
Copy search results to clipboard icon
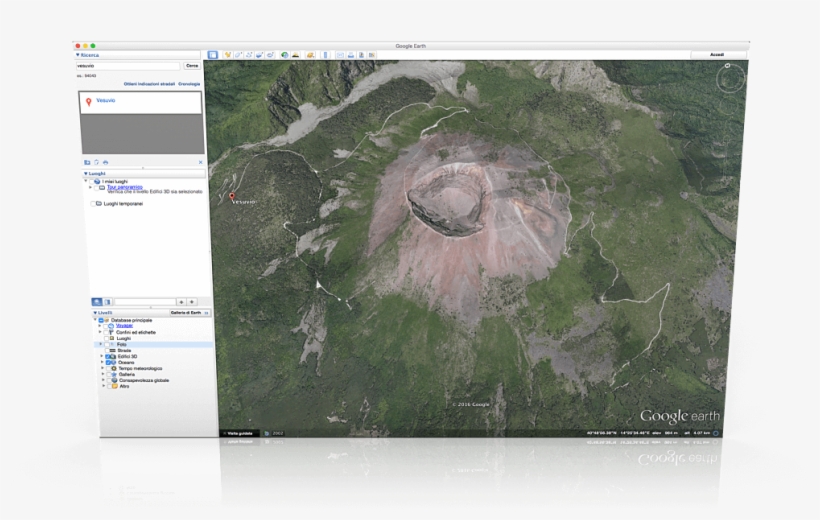coord(96,163)
